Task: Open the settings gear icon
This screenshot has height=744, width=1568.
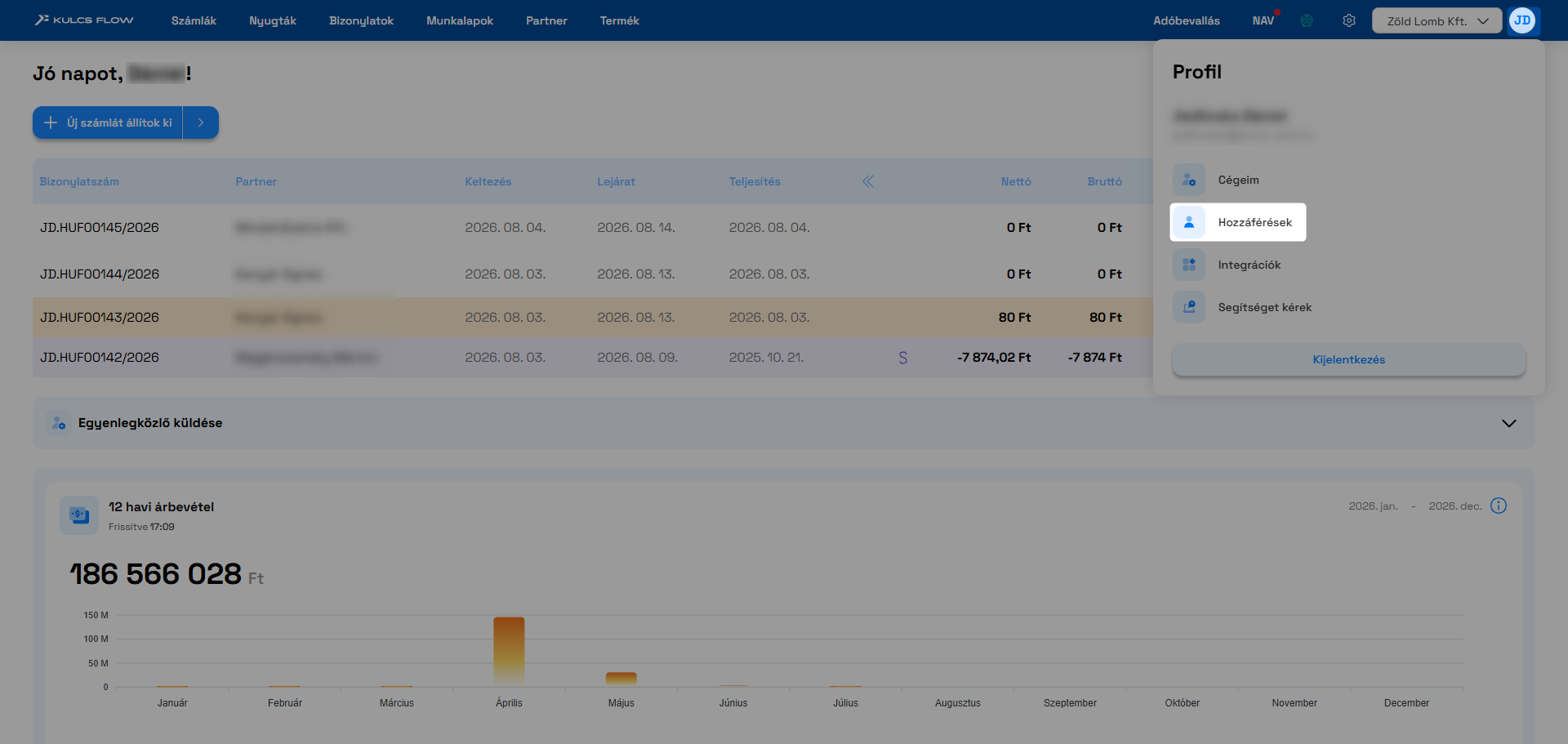Action: pyautogui.click(x=1349, y=20)
